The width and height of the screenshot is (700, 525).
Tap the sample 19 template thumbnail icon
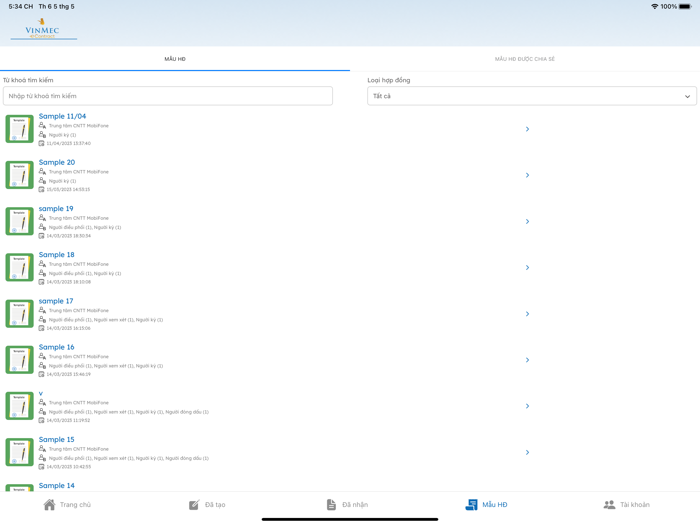pyautogui.click(x=19, y=221)
